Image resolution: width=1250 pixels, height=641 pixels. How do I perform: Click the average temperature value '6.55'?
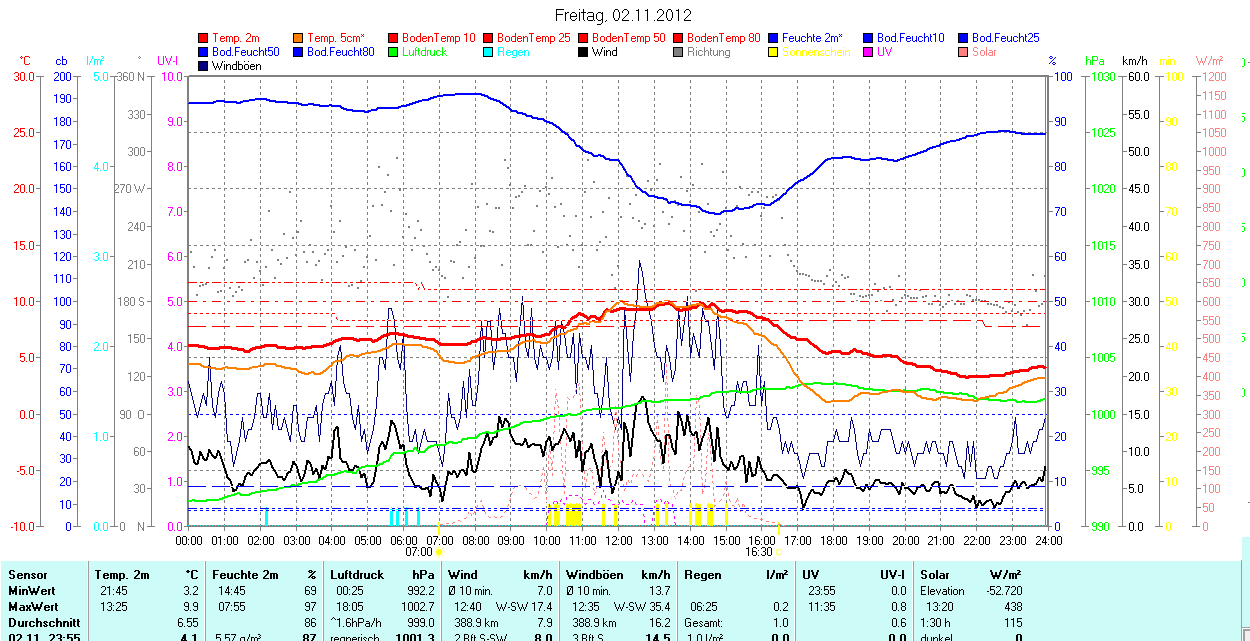coord(187,622)
